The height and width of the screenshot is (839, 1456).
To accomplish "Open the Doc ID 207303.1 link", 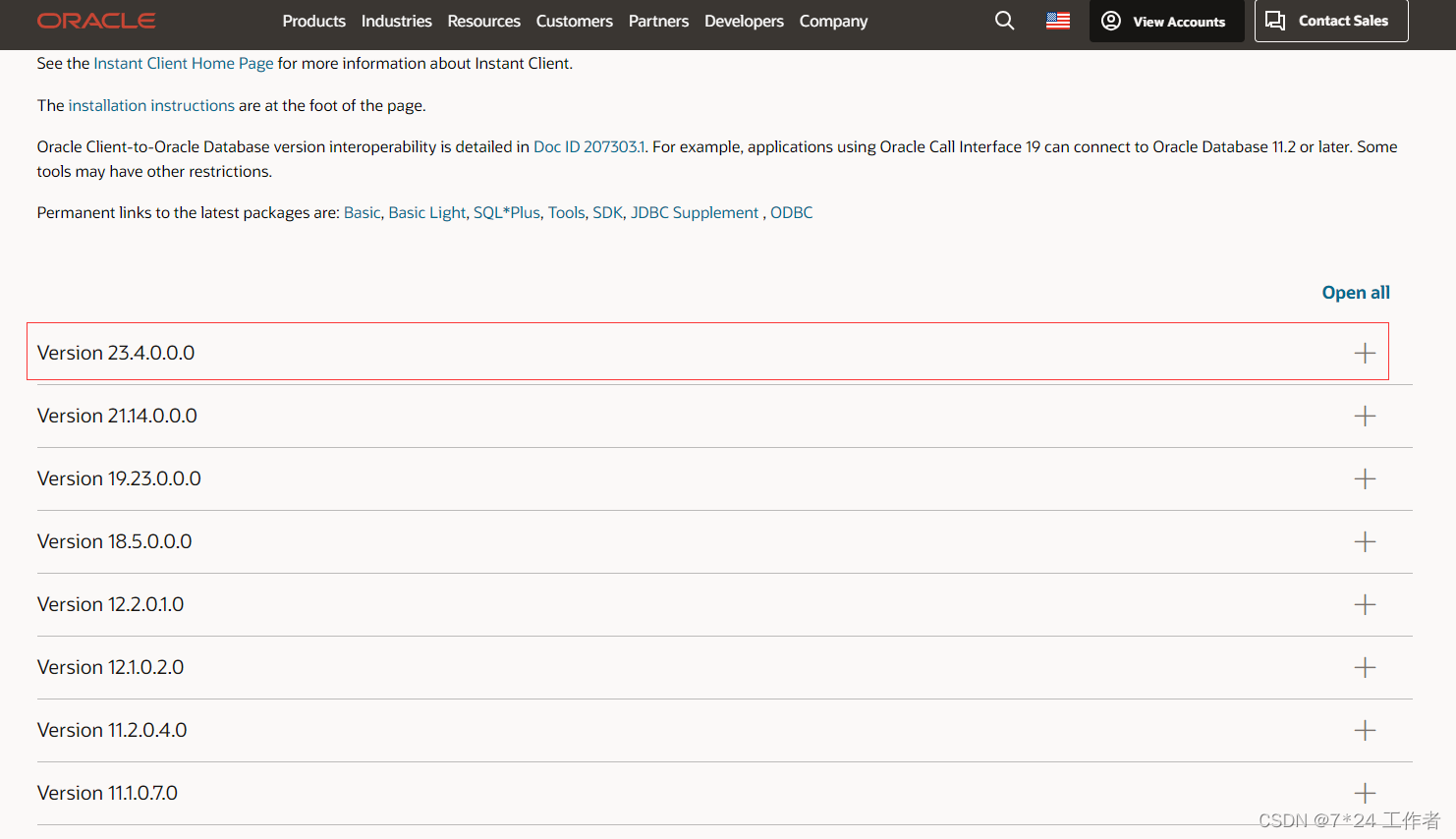I will pos(589,146).
